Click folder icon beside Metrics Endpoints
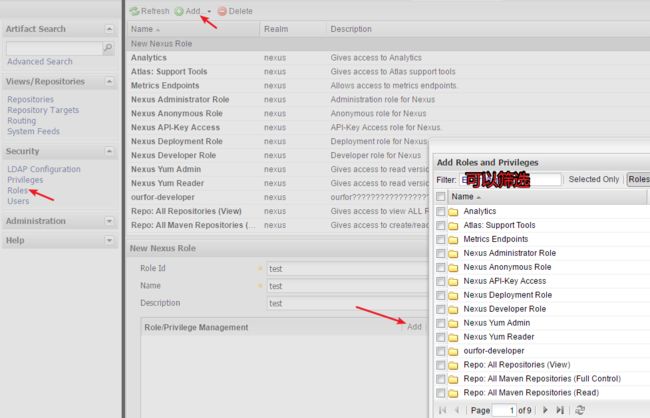Screen dimensions: 650x418 click(x=454, y=240)
